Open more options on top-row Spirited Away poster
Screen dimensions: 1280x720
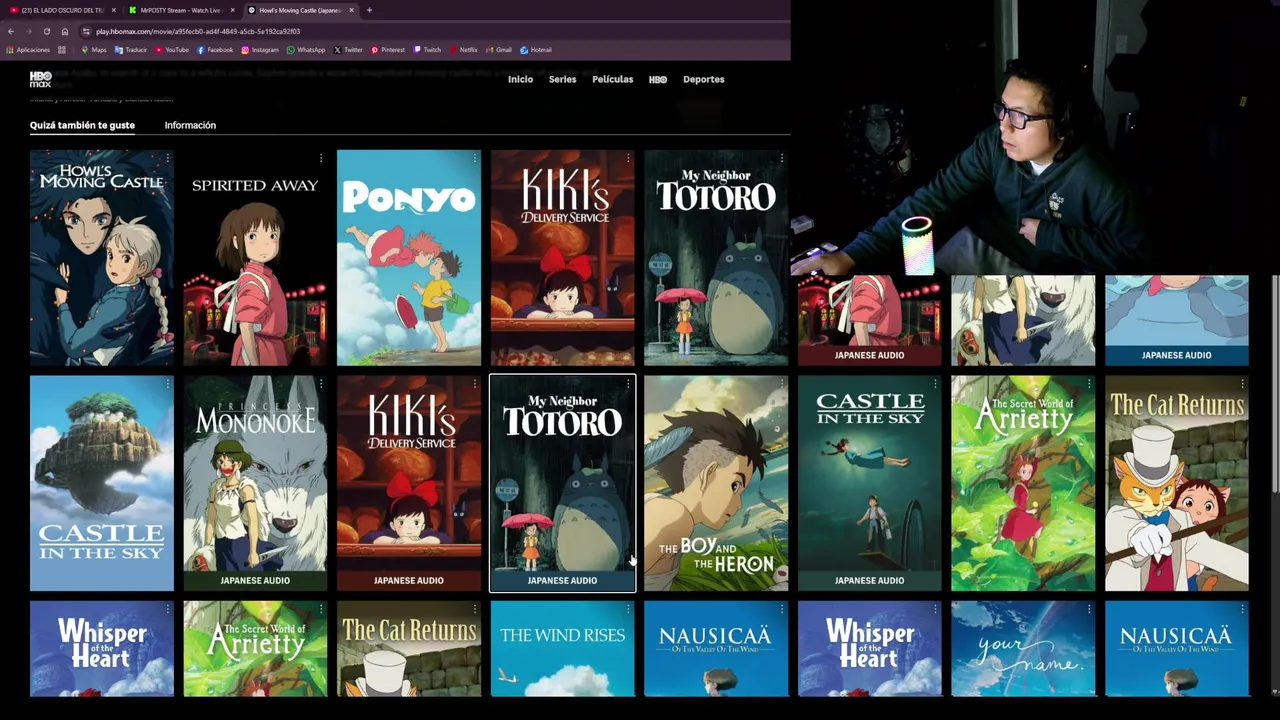click(x=321, y=158)
